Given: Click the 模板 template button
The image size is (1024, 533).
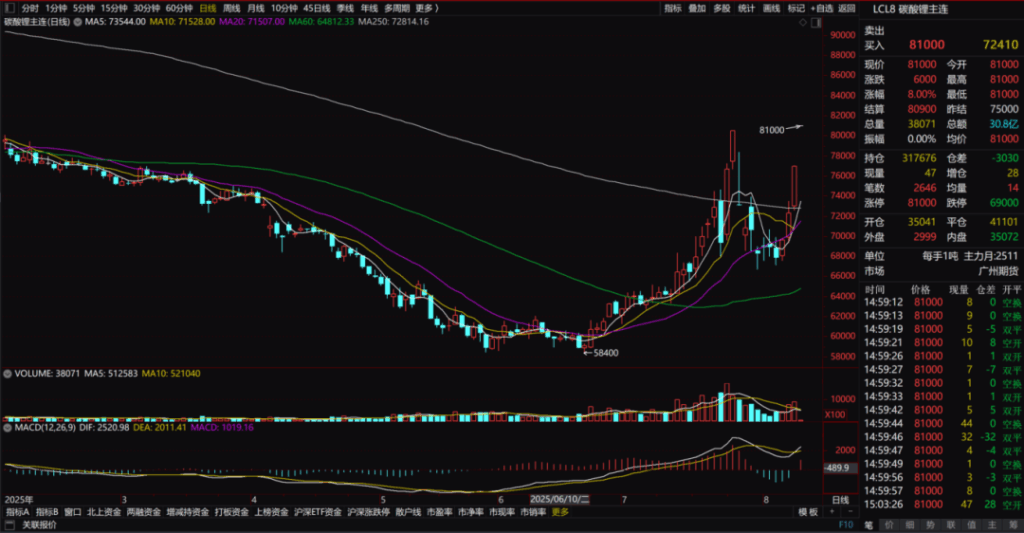Looking at the screenshot, I should click(x=806, y=512).
